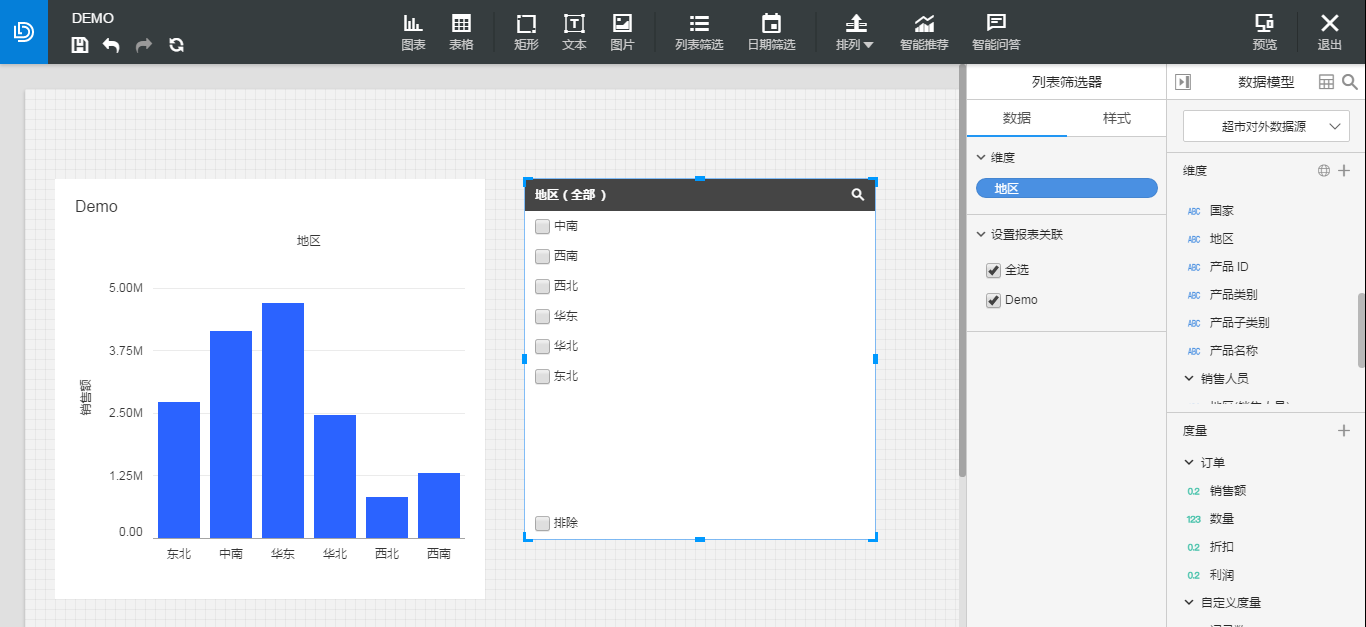
Task: Collapse the 设置报表关联 section
Action: coord(981,235)
